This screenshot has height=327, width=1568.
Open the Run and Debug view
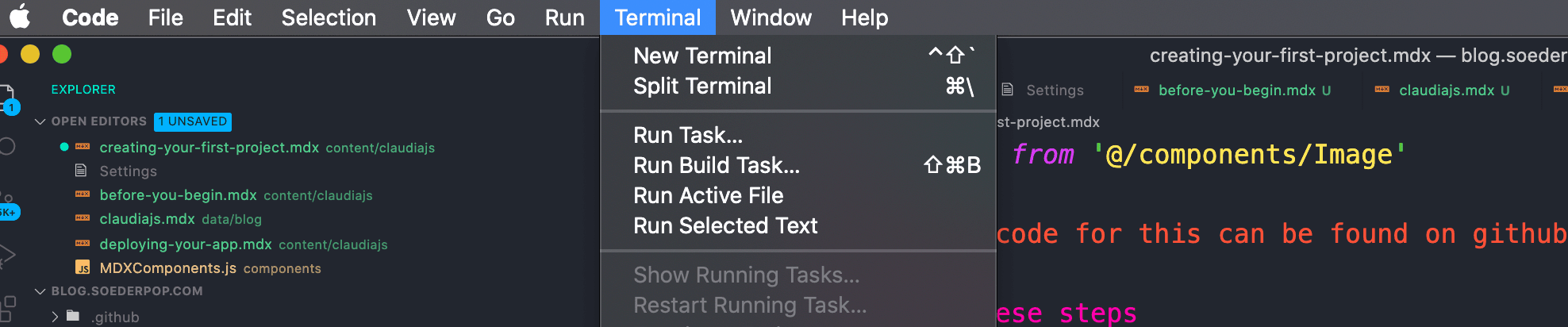click(6, 256)
